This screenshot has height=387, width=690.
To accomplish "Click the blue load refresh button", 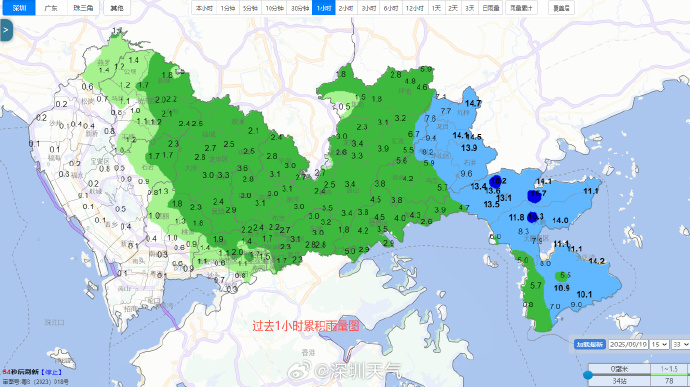I will [590, 344].
